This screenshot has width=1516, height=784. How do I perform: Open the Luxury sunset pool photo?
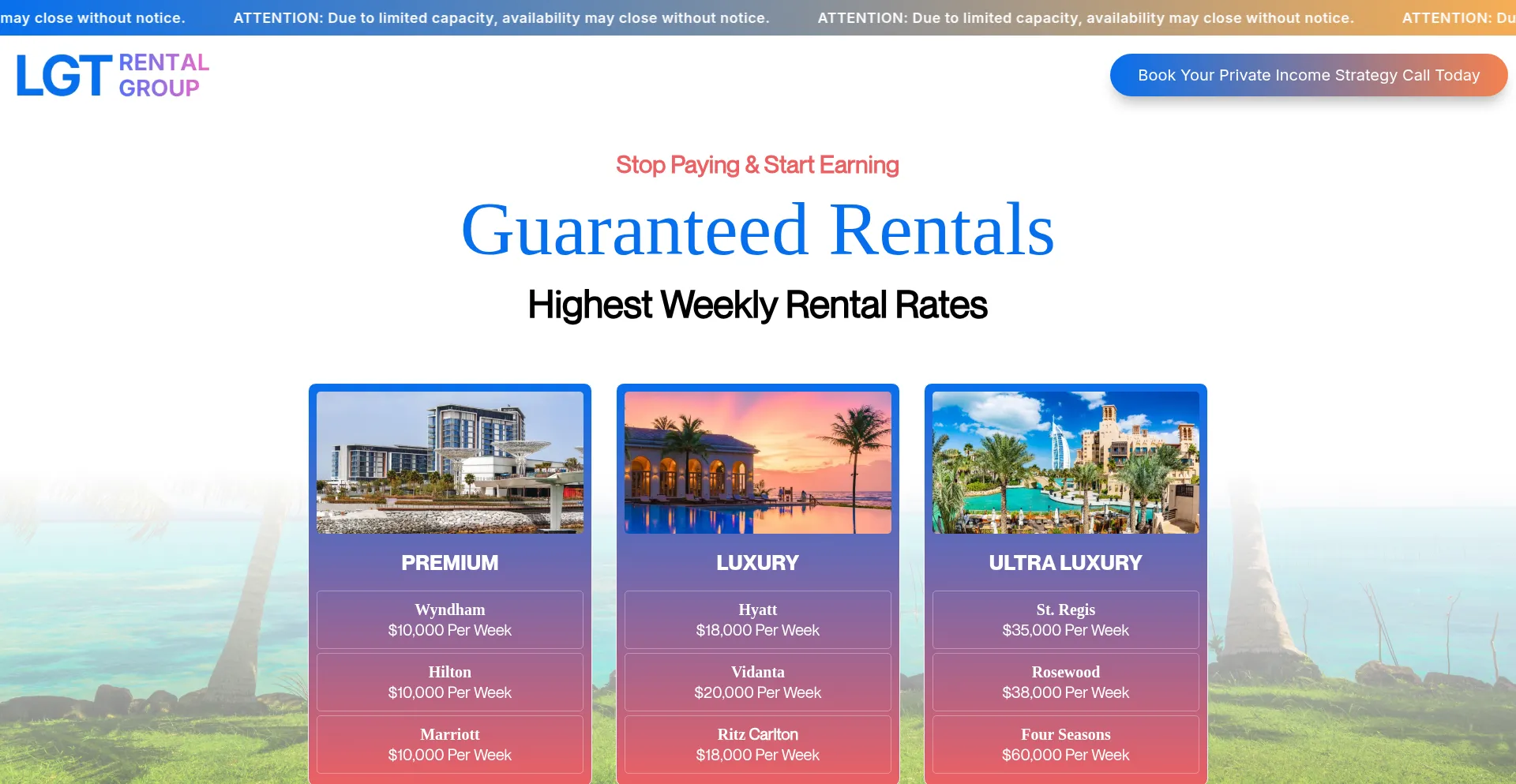click(758, 463)
